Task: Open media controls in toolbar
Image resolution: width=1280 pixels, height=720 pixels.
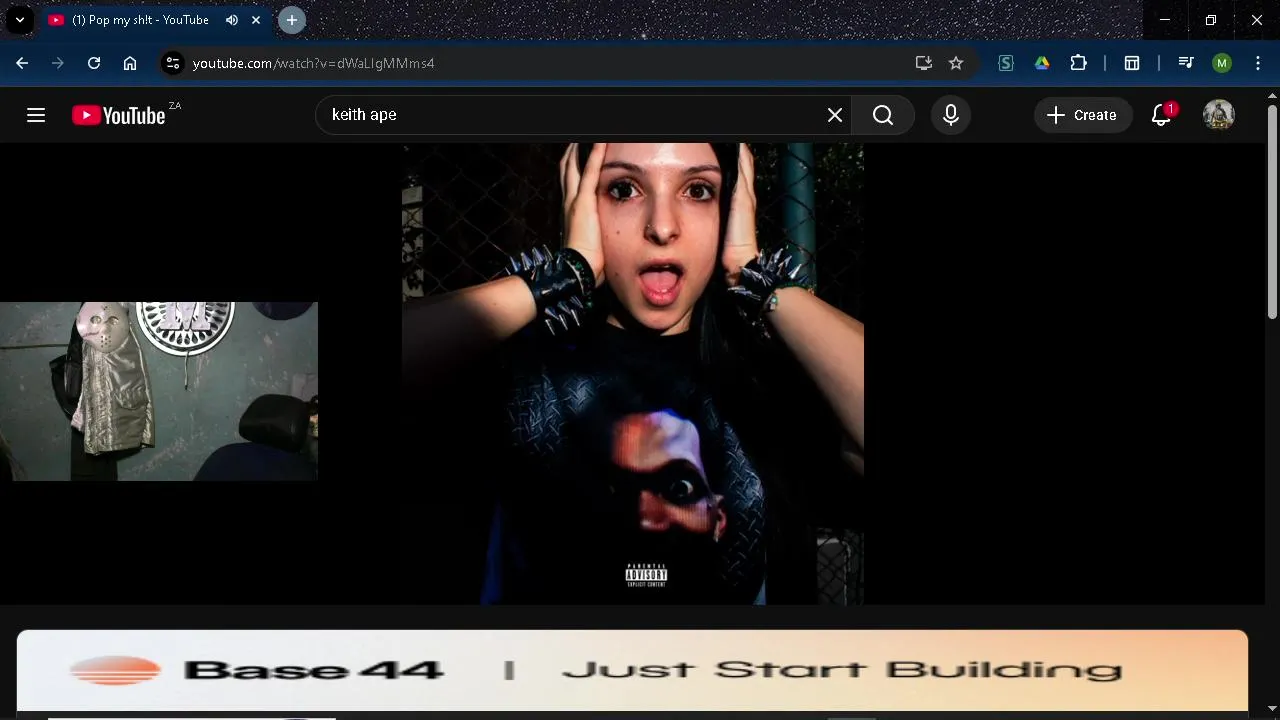Action: [x=1186, y=63]
